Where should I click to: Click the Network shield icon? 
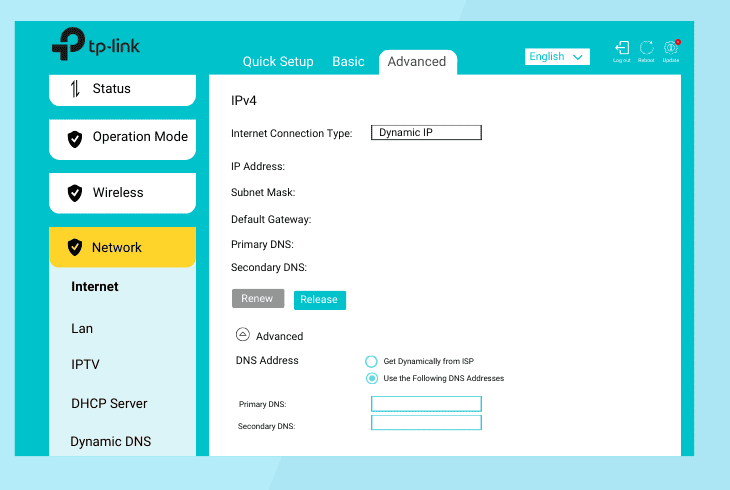75,247
